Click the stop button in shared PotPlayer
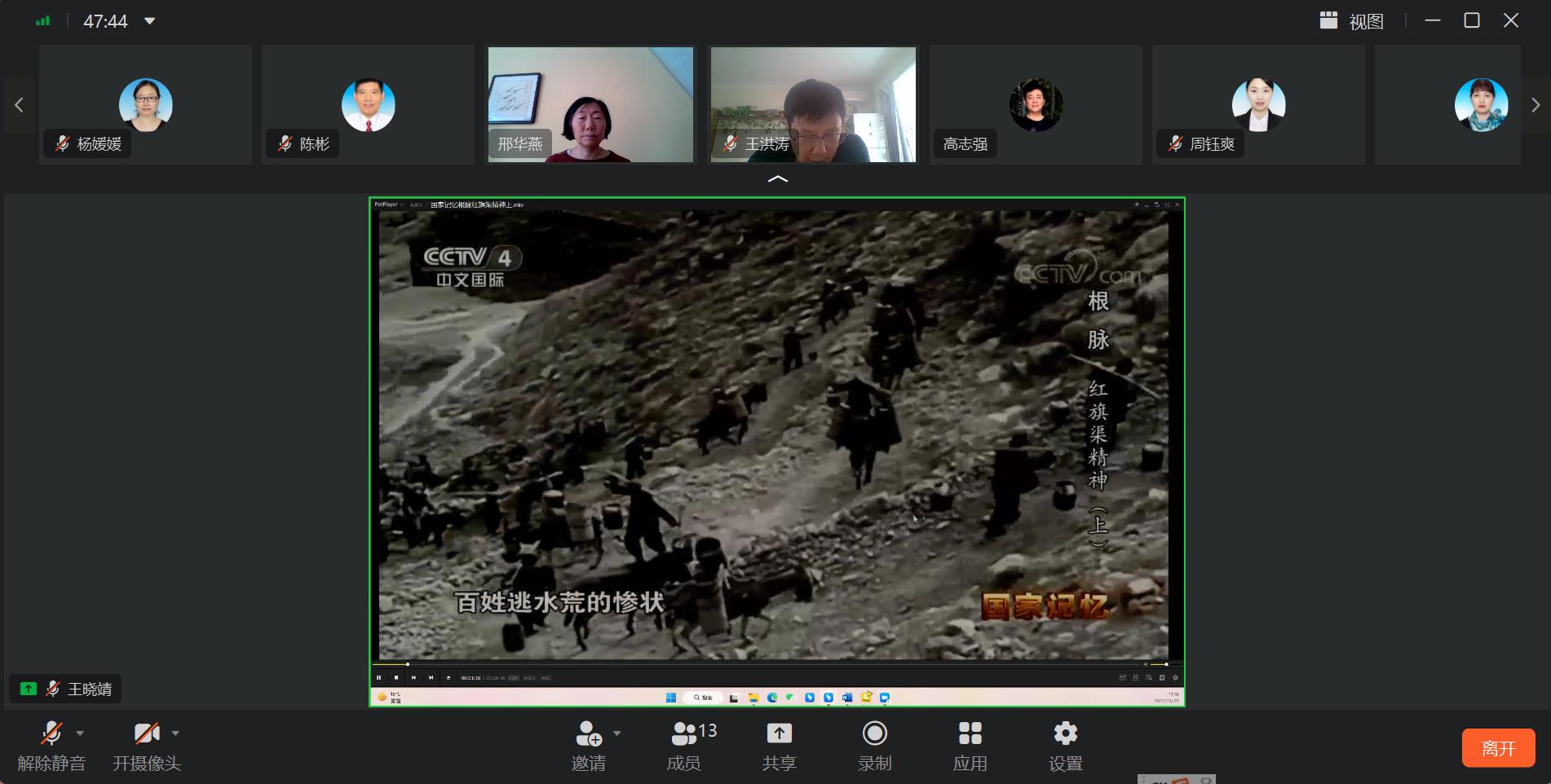Screen dimensions: 1551x784 point(396,677)
